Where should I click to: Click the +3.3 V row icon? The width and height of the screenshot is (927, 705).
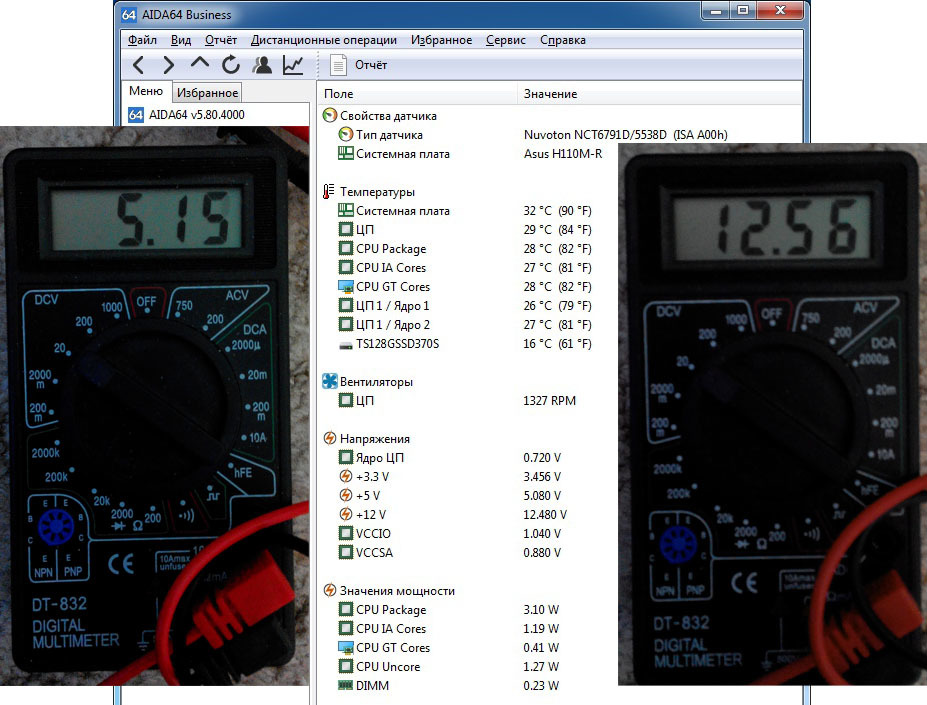point(346,476)
